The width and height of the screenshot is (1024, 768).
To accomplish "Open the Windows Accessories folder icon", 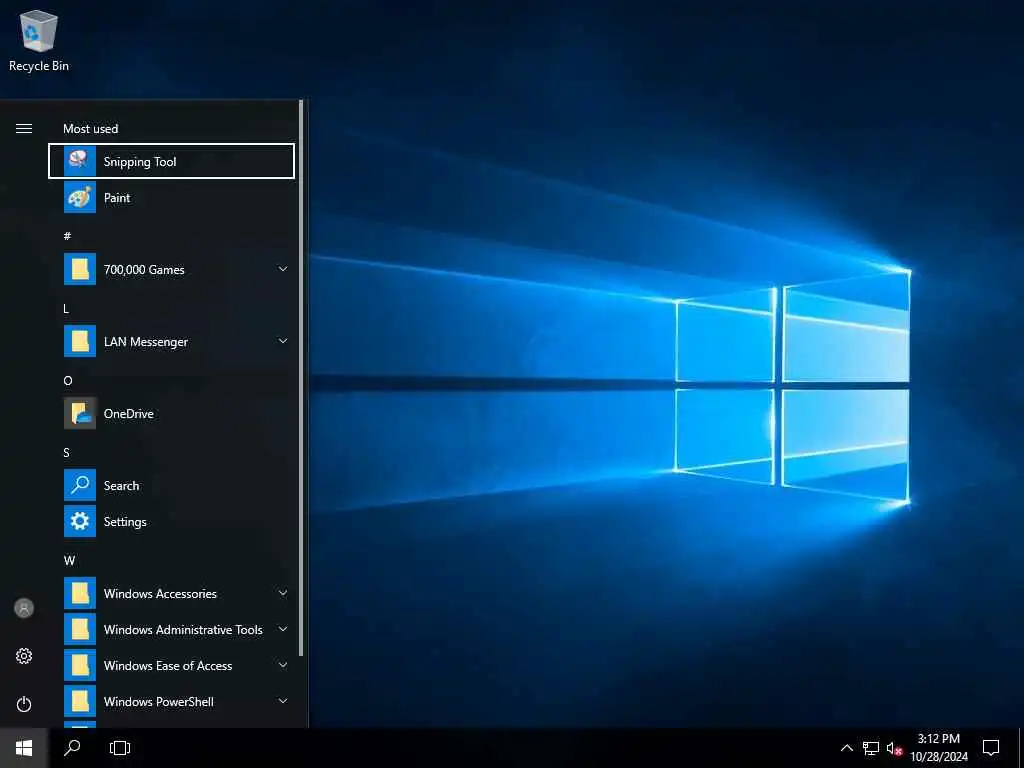I will click(x=80, y=593).
